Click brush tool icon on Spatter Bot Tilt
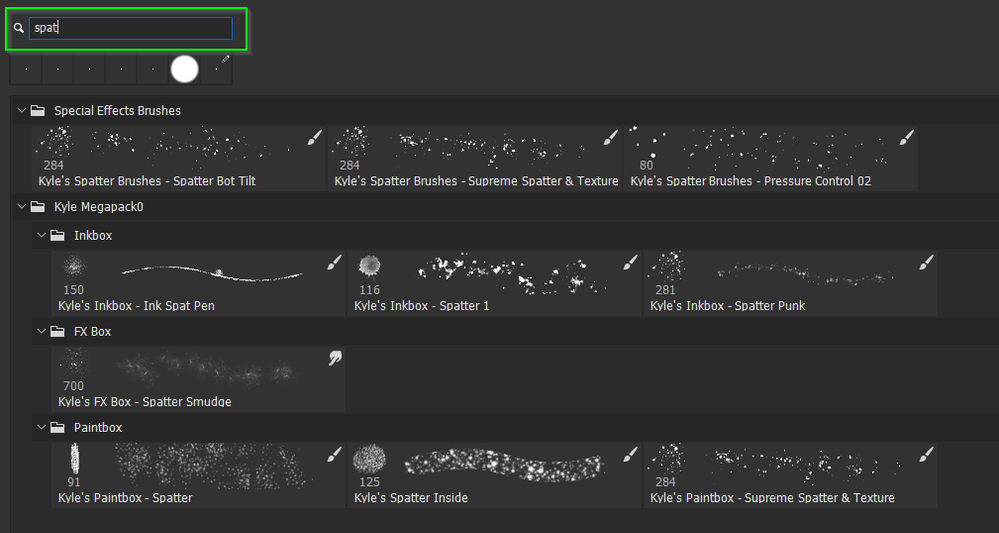This screenshot has height=533, width=999. [x=315, y=138]
